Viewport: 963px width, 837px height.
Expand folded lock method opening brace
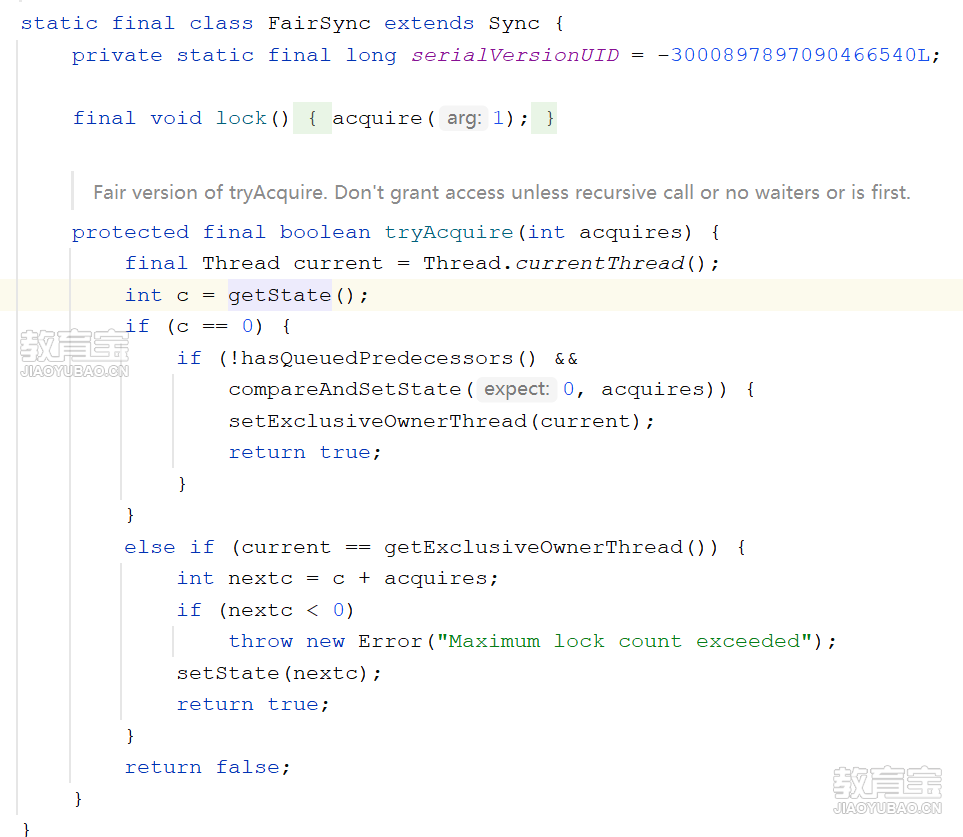[313, 118]
